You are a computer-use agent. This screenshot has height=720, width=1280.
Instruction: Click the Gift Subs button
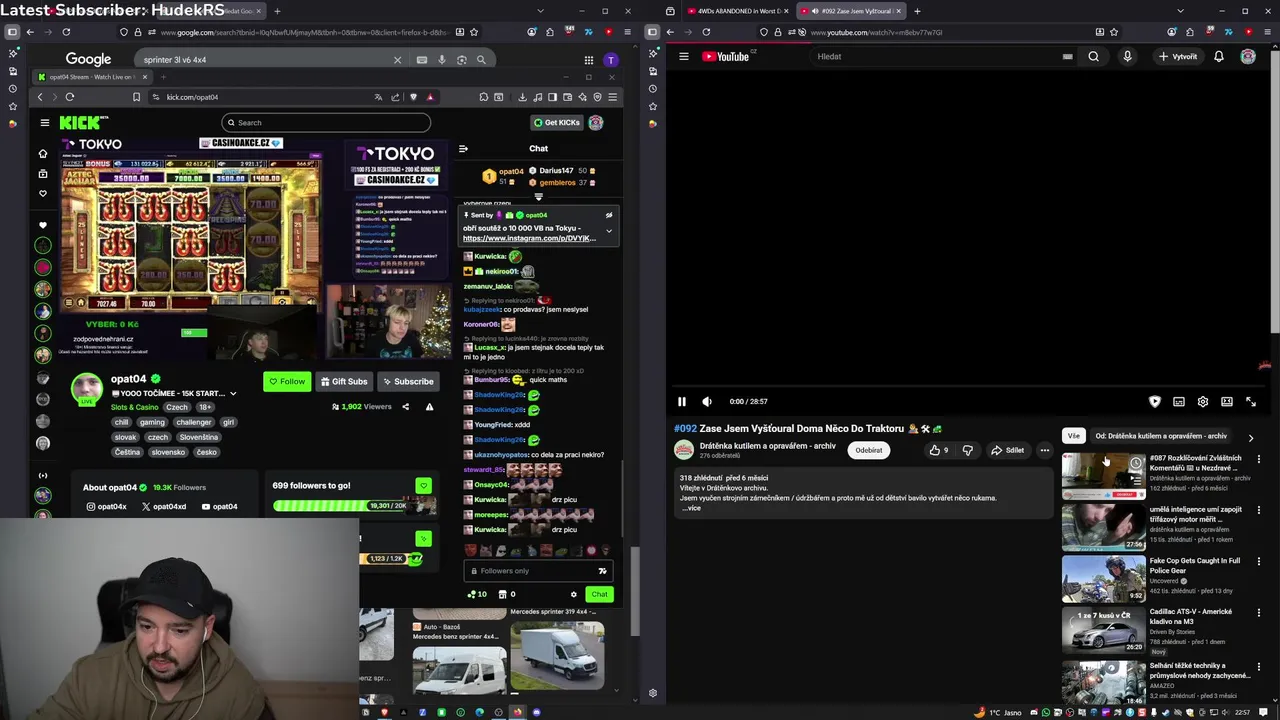343,381
